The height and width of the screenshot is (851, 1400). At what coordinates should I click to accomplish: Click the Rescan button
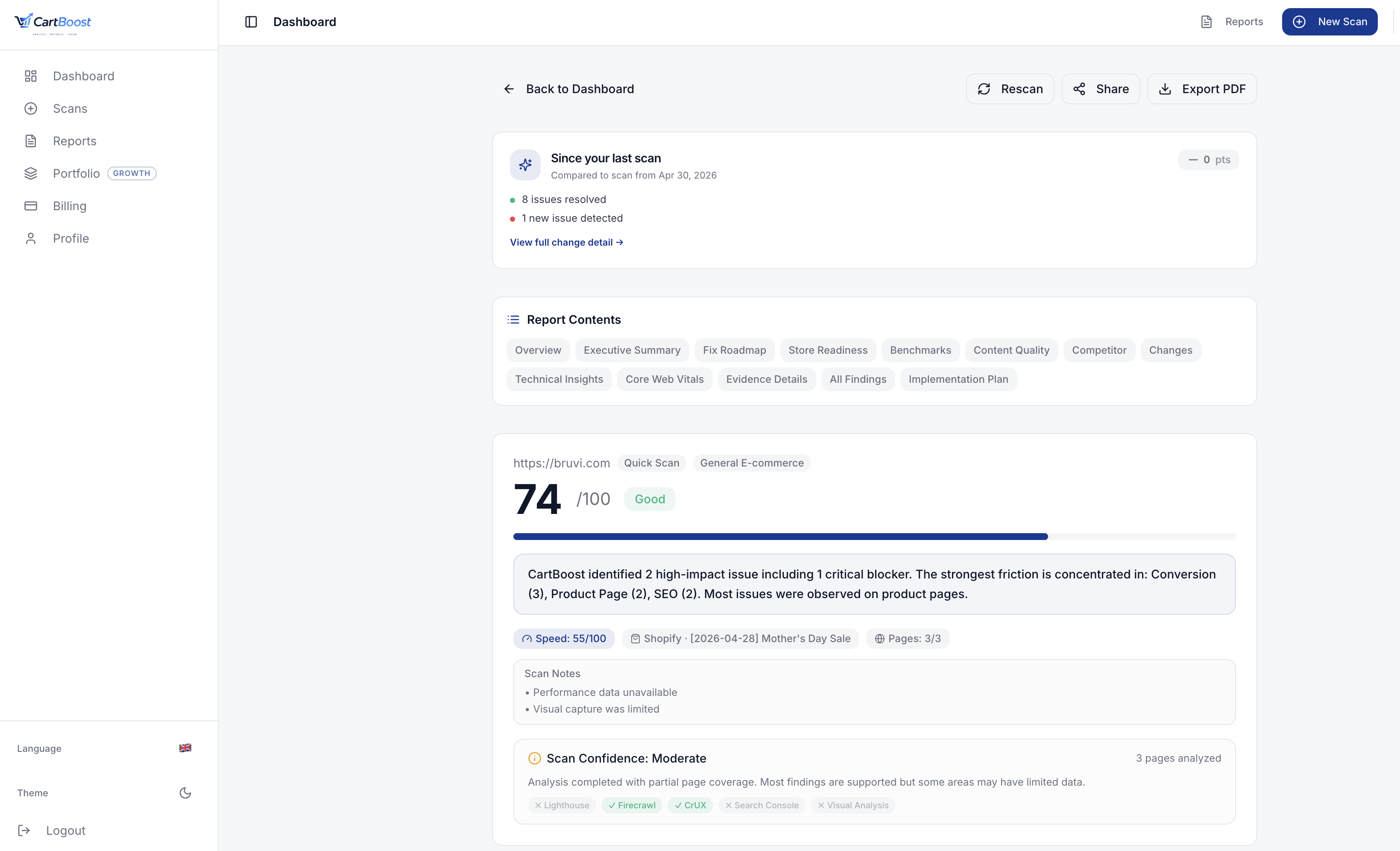1010,89
